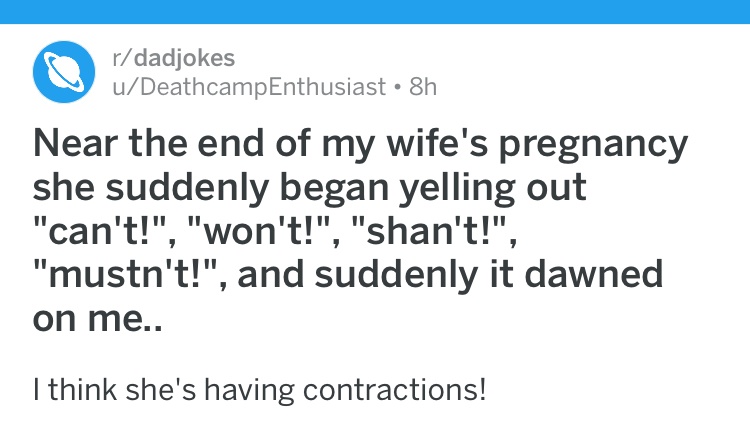
Task: Click the quoted word "shan't!" in title
Action: (x=433, y=231)
